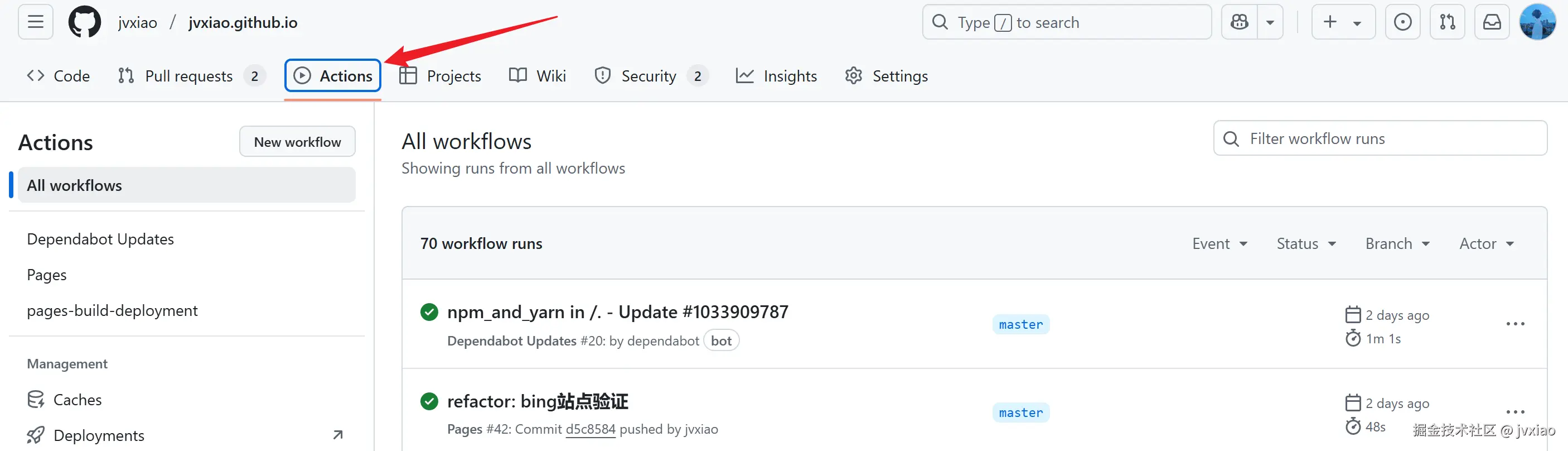
Task: Open Copilot chat icon
Action: pyautogui.click(x=1240, y=22)
